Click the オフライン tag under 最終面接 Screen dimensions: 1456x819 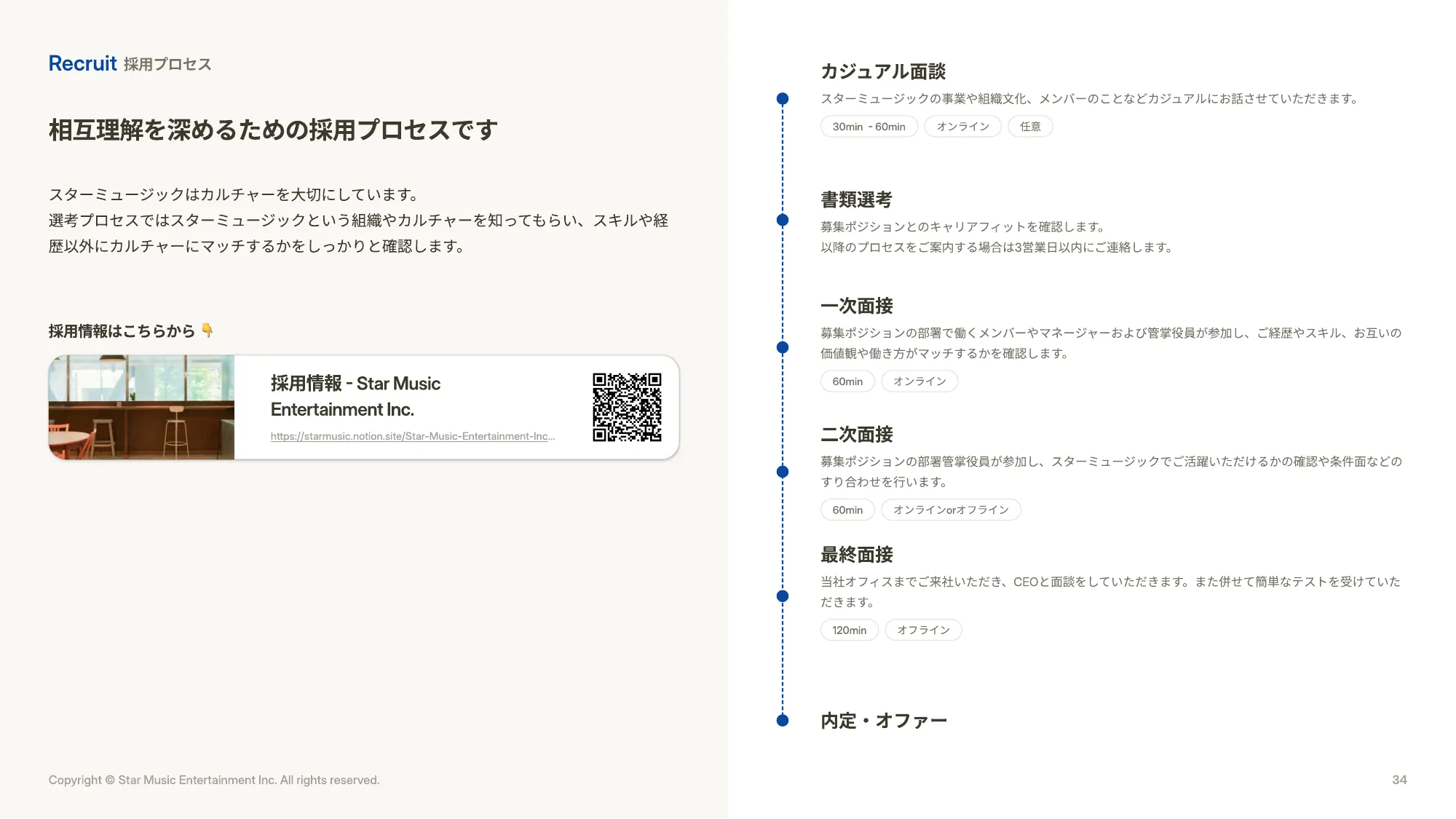pos(922,630)
